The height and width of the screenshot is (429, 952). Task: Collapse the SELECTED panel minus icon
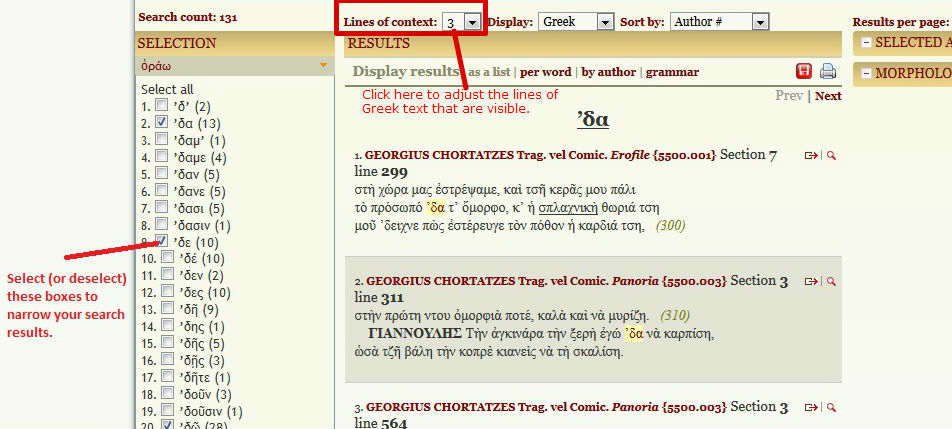866,43
